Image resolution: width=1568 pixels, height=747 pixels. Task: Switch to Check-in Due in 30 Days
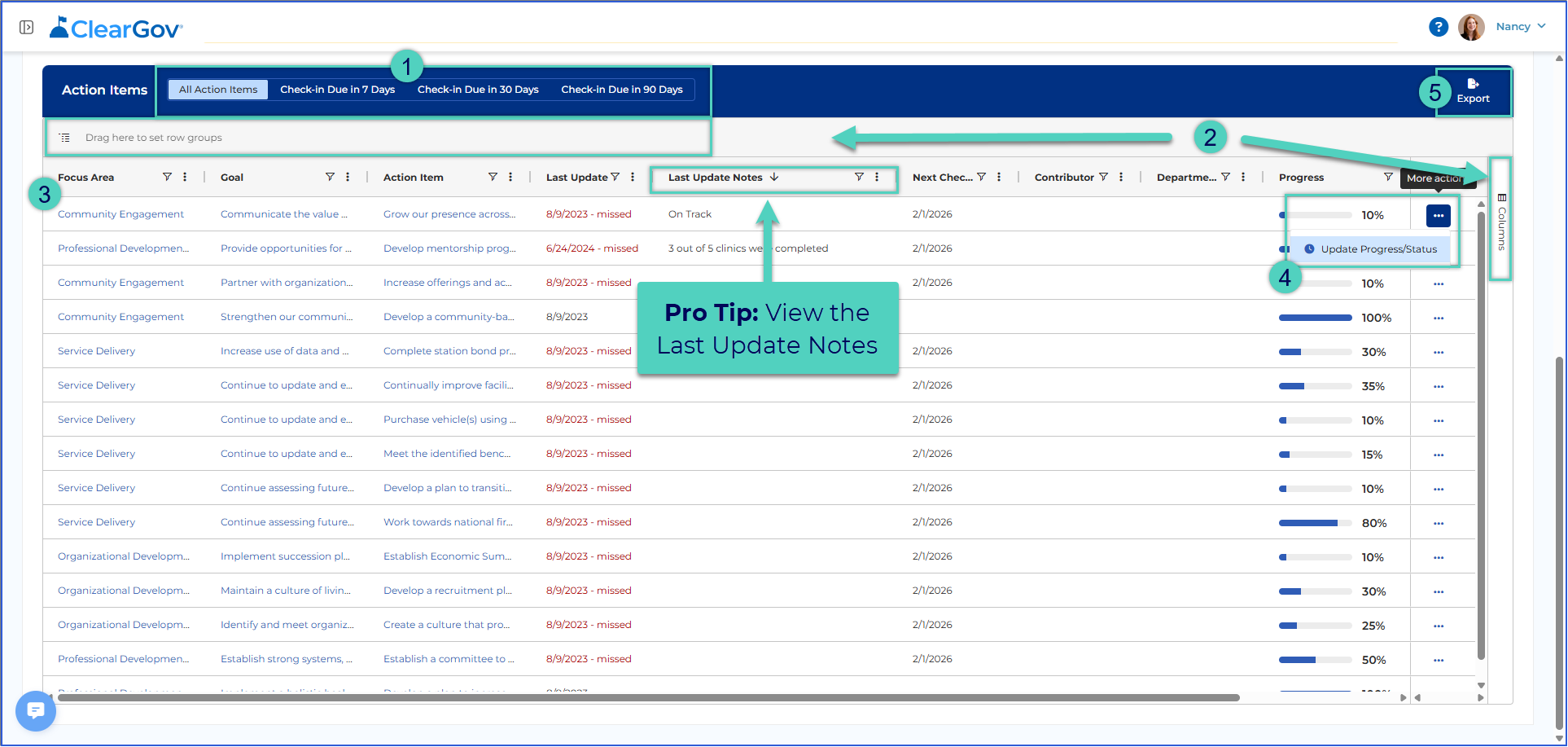pos(478,90)
